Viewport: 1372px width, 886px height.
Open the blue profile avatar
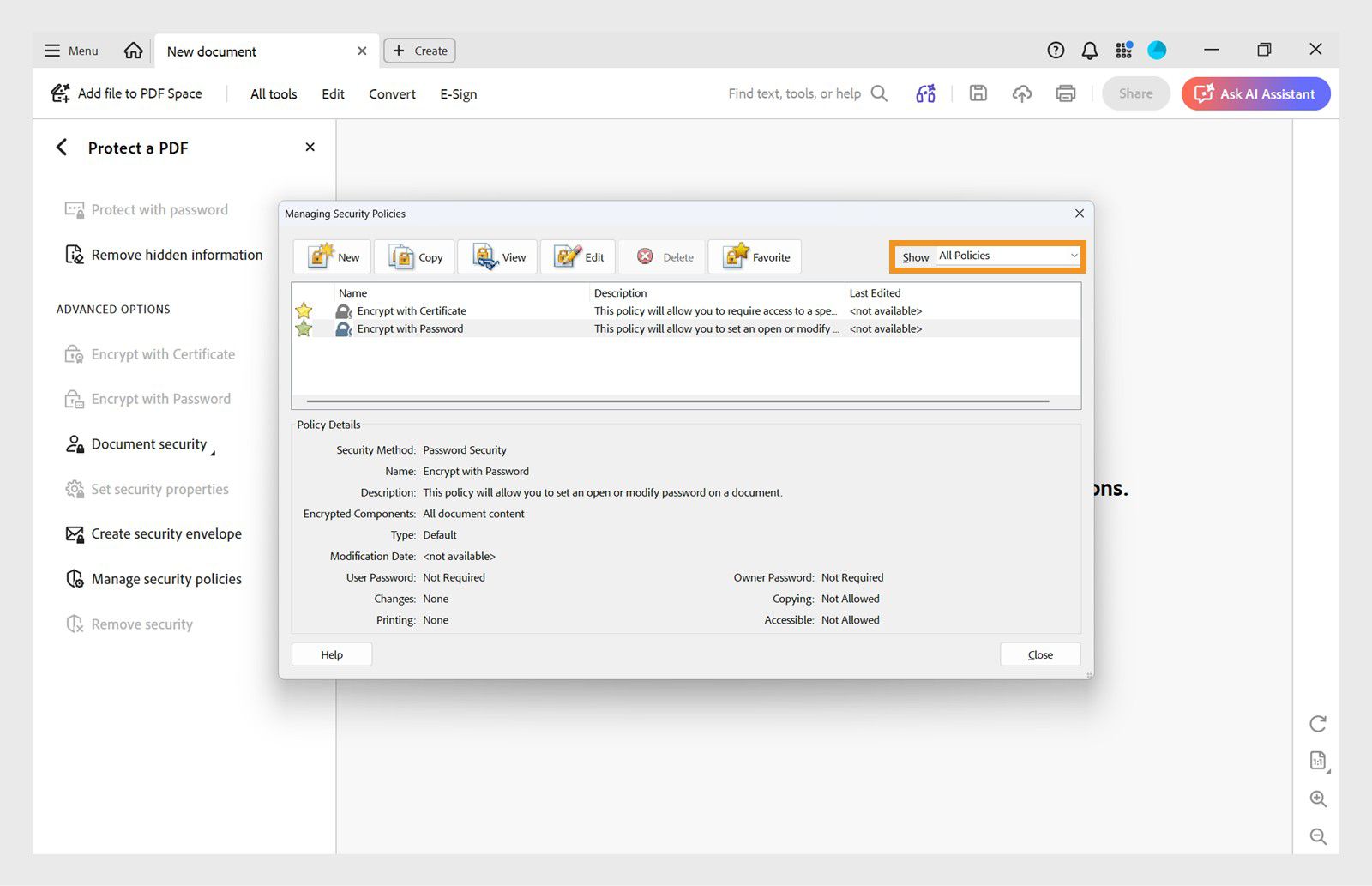tap(1157, 51)
